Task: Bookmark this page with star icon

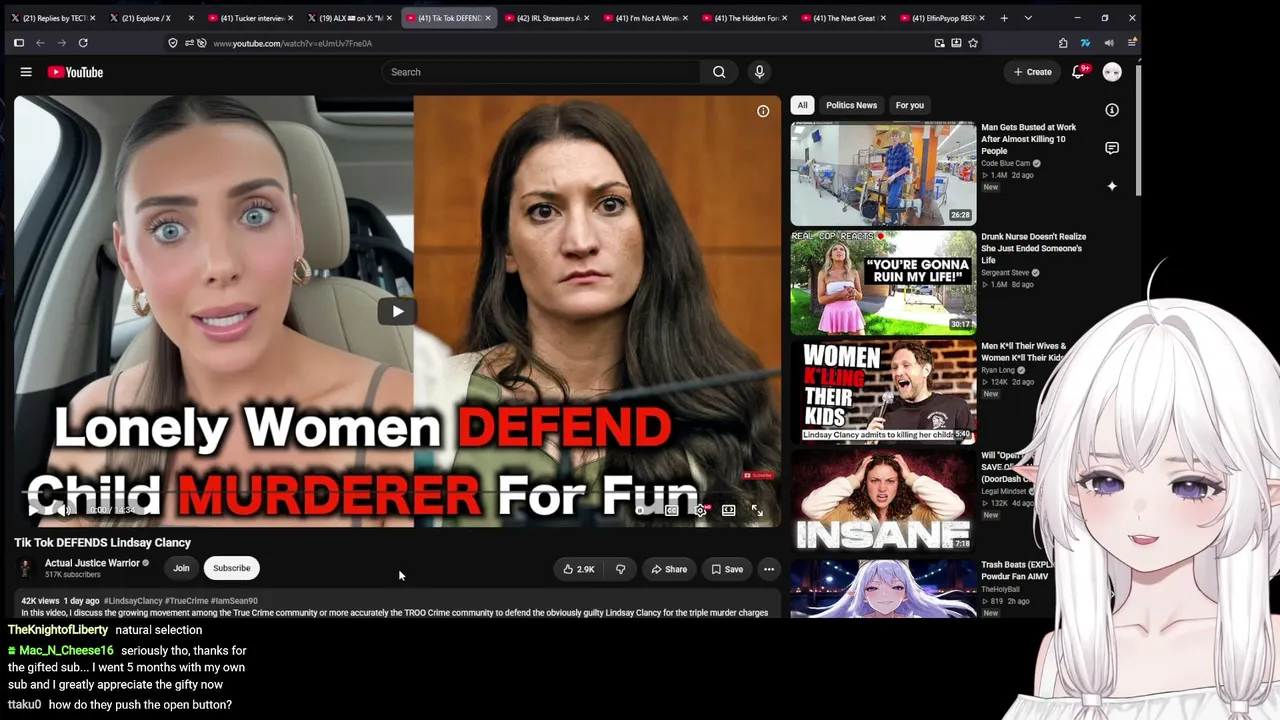Action: coord(973,43)
